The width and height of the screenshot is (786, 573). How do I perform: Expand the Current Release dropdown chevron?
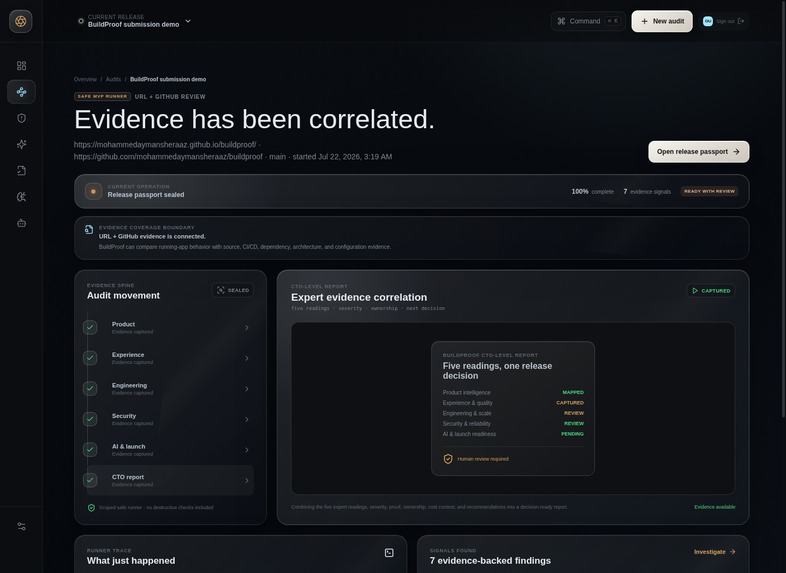click(x=188, y=21)
